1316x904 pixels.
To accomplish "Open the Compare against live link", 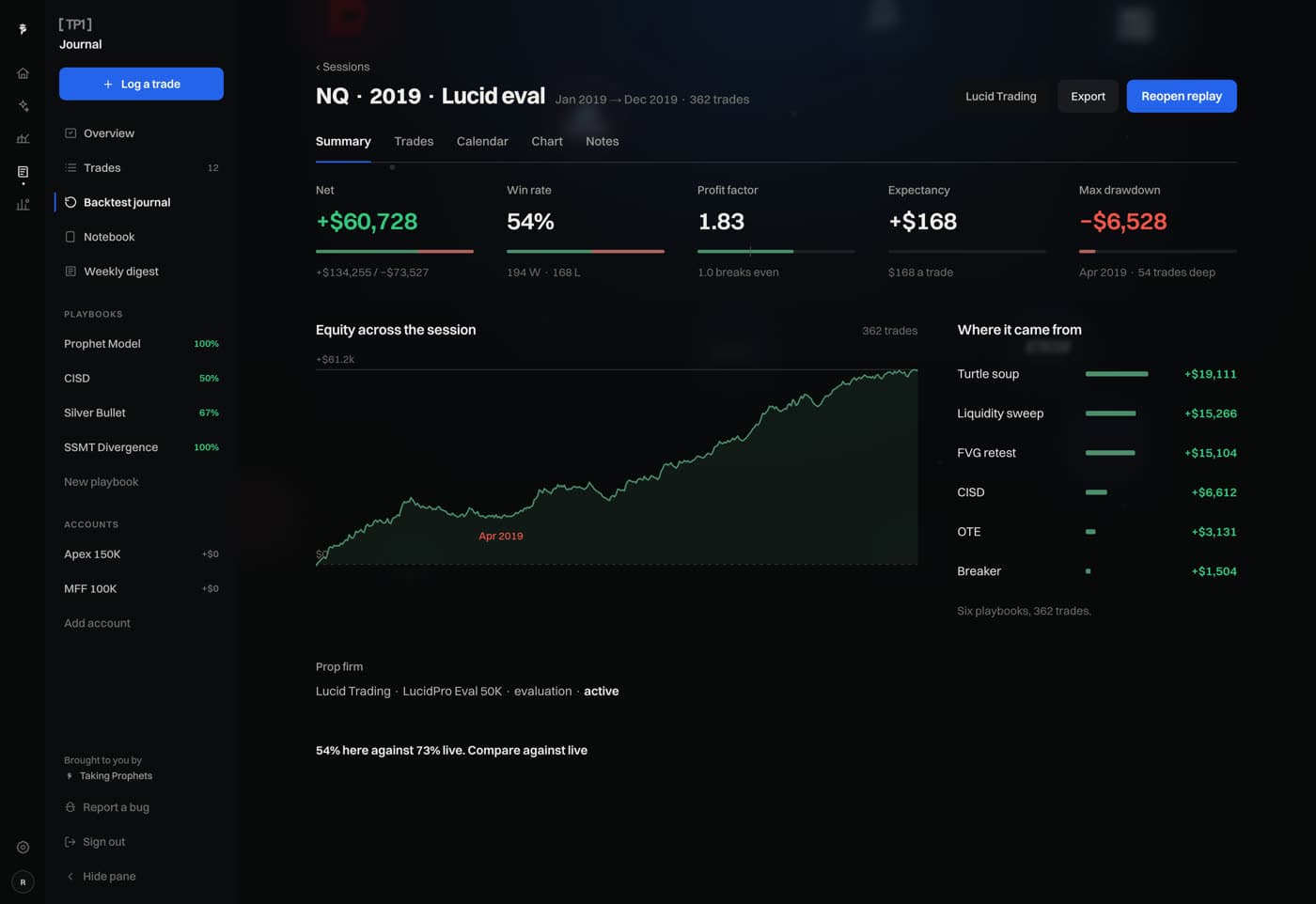I will tap(527, 751).
